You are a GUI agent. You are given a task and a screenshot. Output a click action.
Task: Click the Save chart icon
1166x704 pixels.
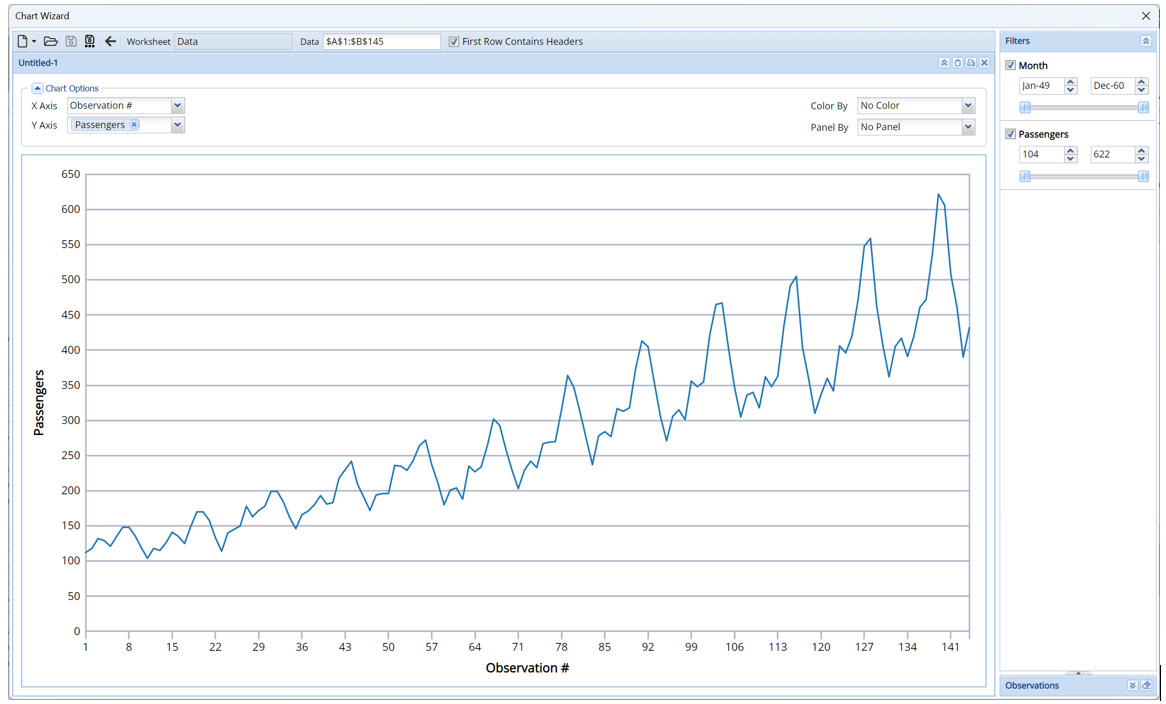(71, 41)
